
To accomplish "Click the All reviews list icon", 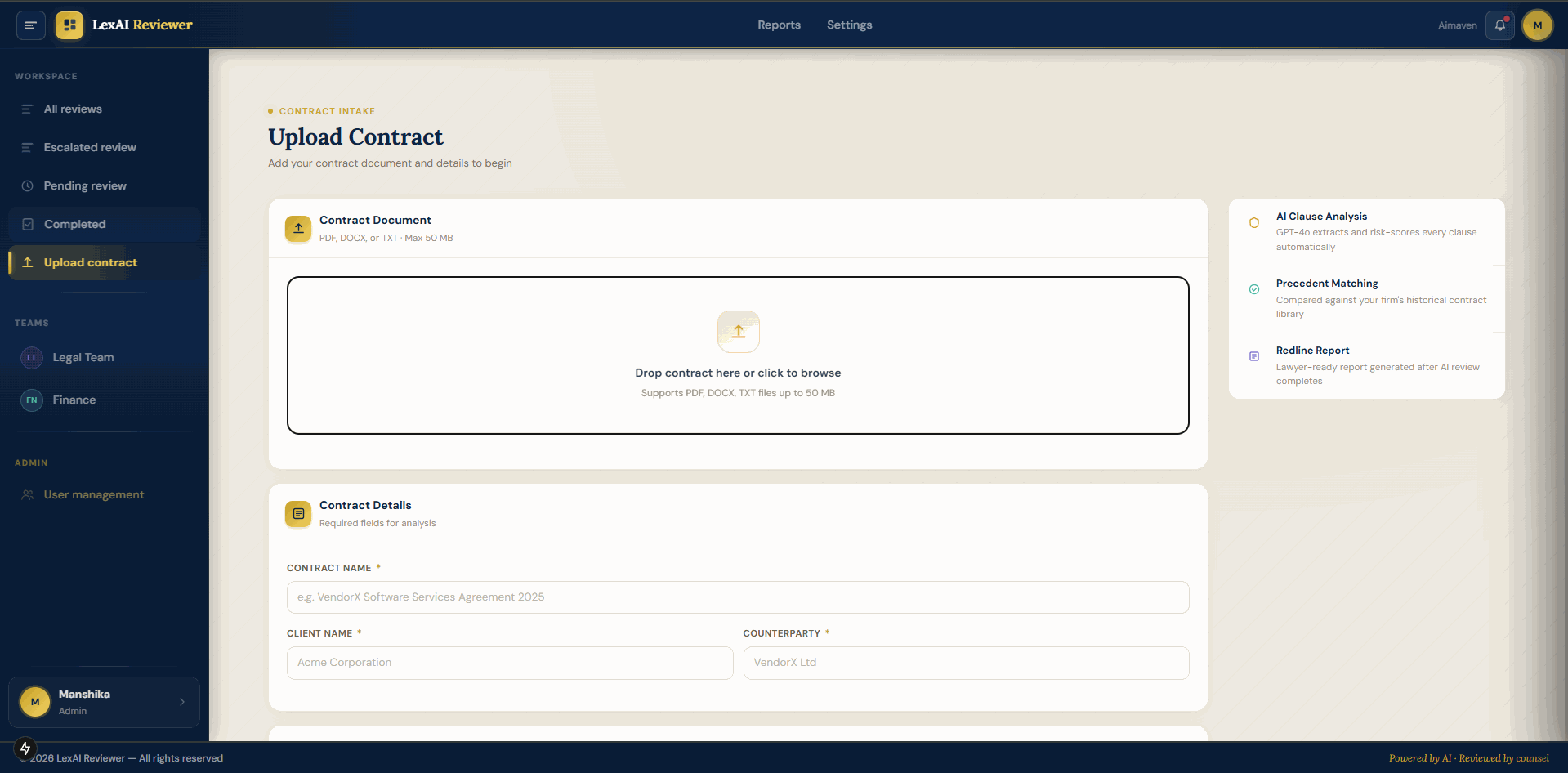I will (28, 109).
